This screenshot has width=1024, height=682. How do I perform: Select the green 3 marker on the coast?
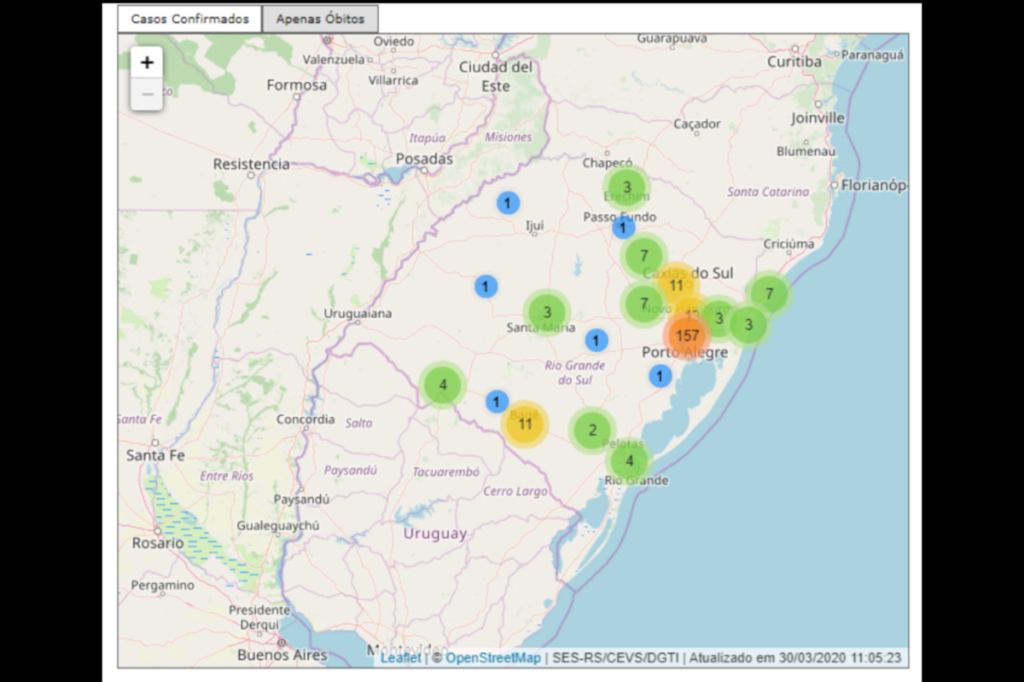tap(748, 324)
